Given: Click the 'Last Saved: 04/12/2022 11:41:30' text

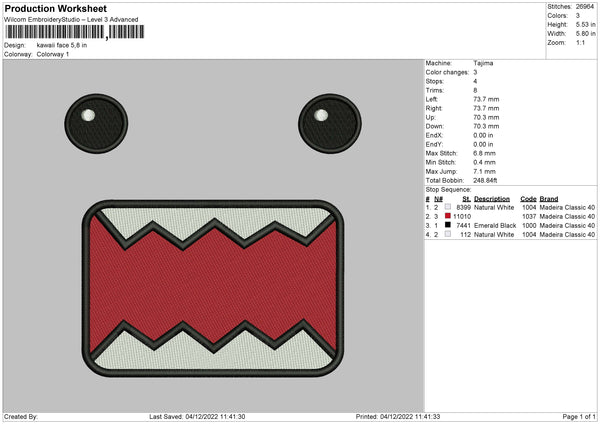Looking at the screenshot, I should [x=197, y=416].
